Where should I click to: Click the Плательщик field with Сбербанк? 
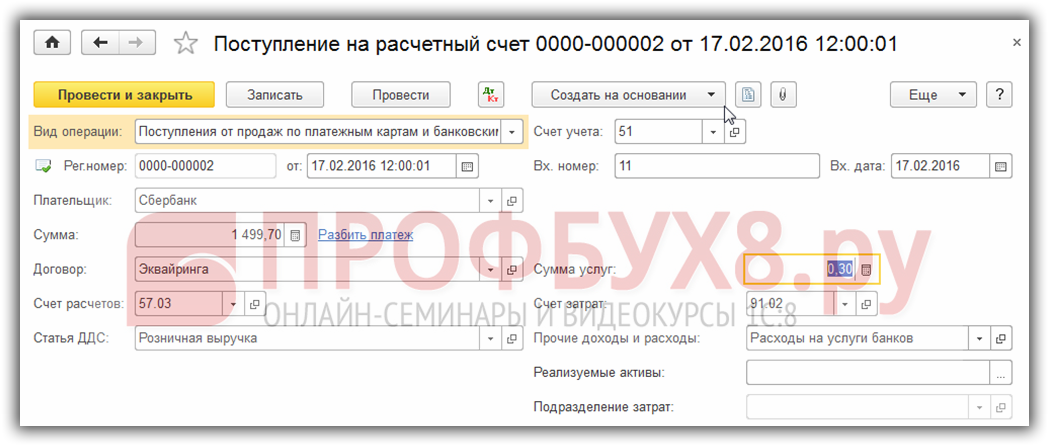tap(308, 201)
